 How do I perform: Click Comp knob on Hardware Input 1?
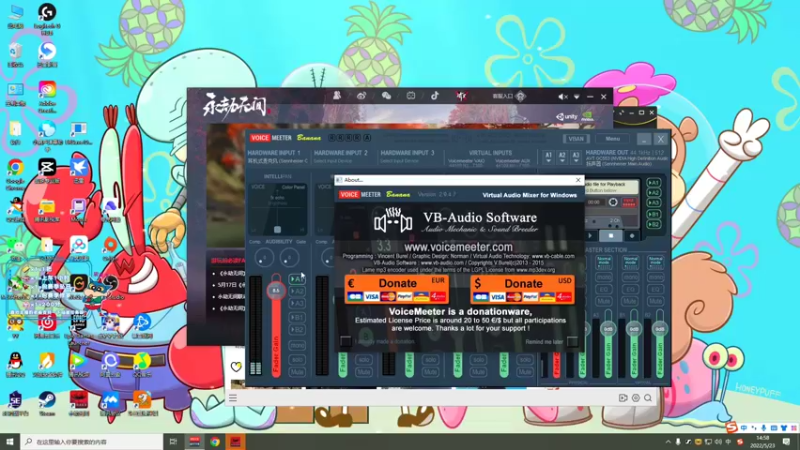(264, 258)
